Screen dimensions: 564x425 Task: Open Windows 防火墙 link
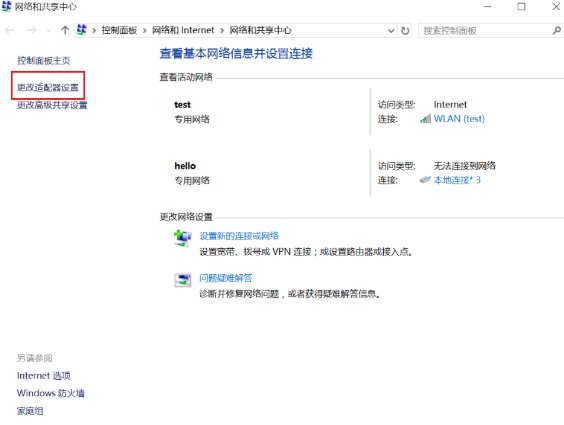pos(51,393)
